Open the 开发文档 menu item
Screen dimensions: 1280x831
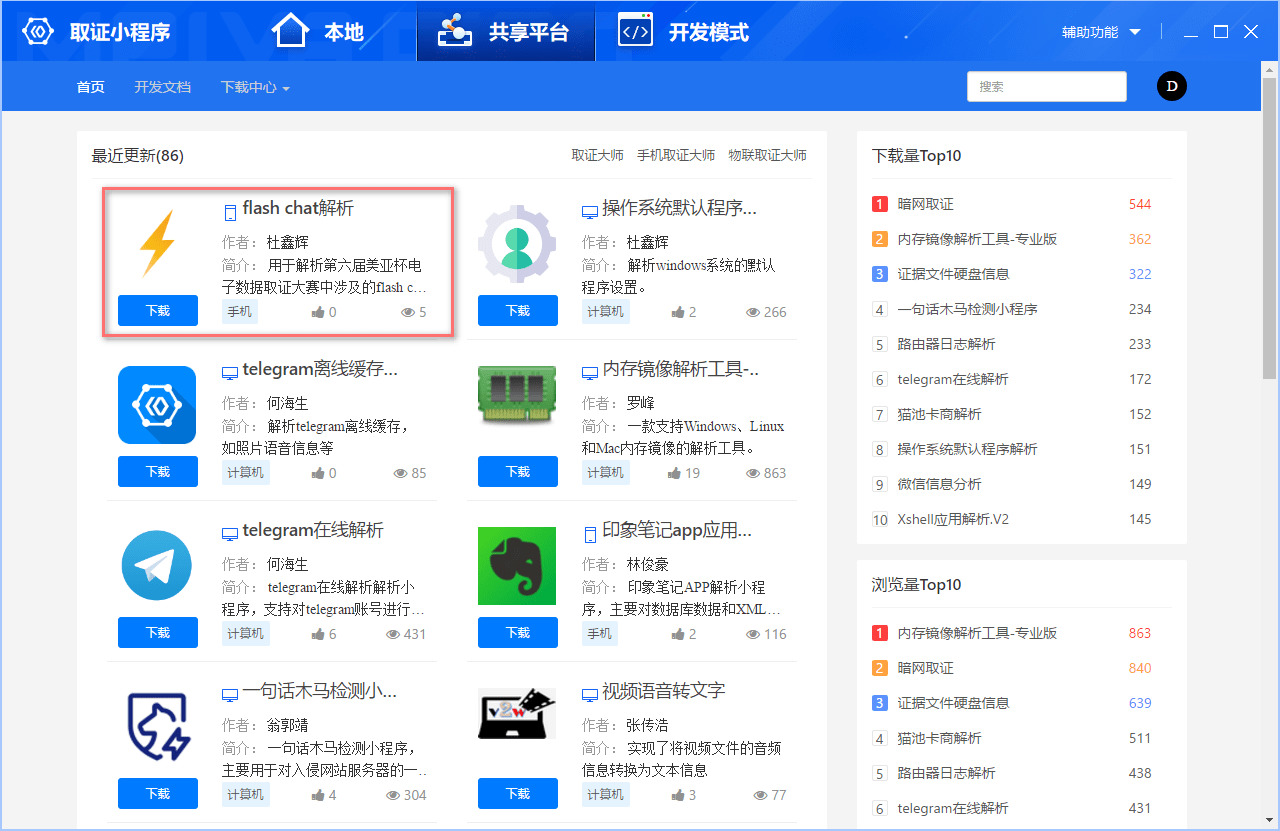click(162, 87)
